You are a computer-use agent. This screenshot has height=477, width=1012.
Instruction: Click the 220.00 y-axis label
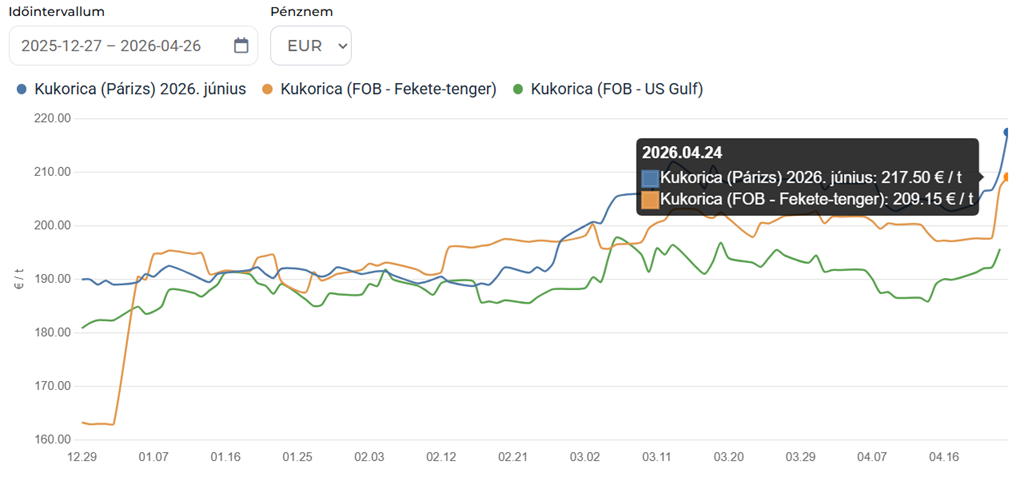(50, 118)
